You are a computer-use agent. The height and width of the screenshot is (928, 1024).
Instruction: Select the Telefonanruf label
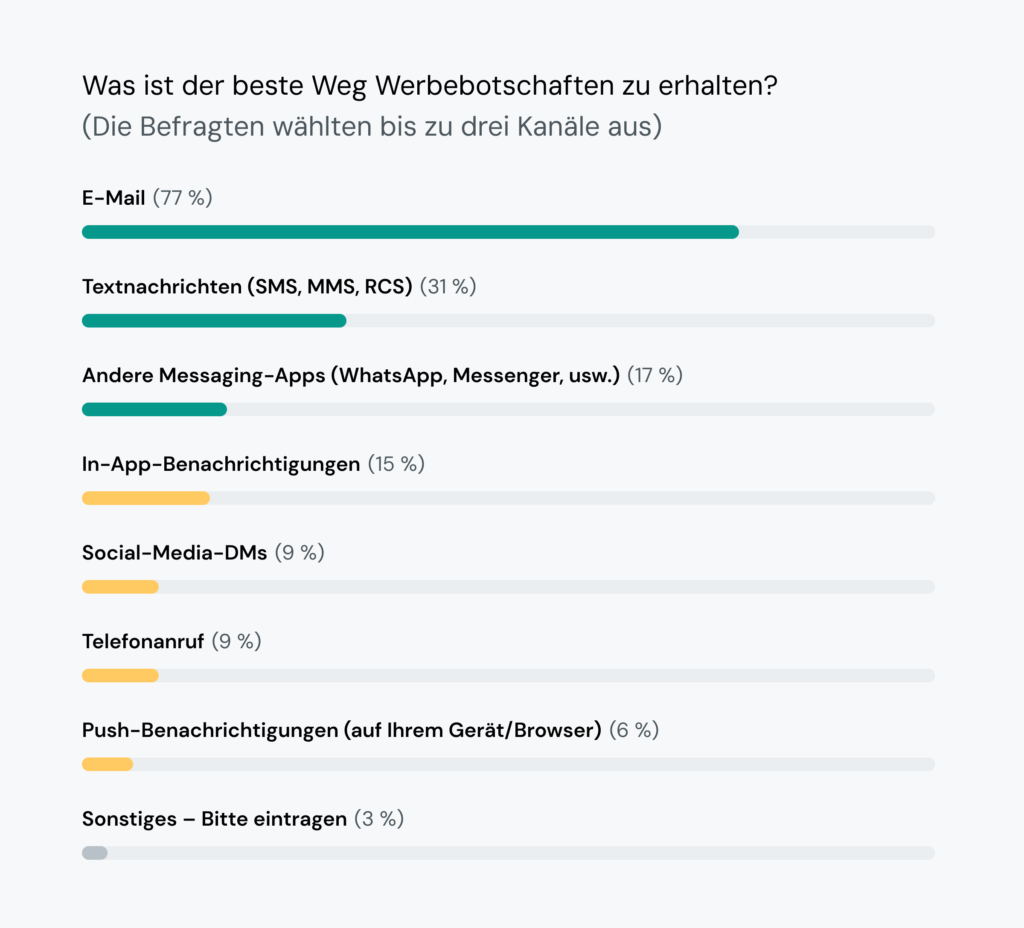[x=143, y=641]
